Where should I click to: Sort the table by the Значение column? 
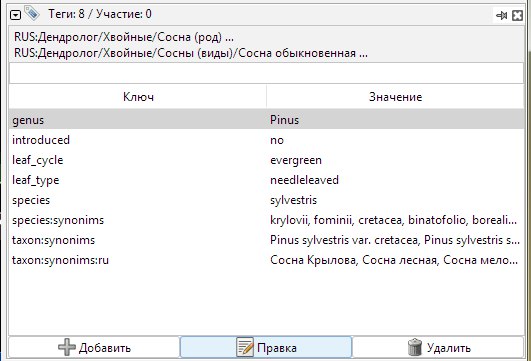pos(395,97)
